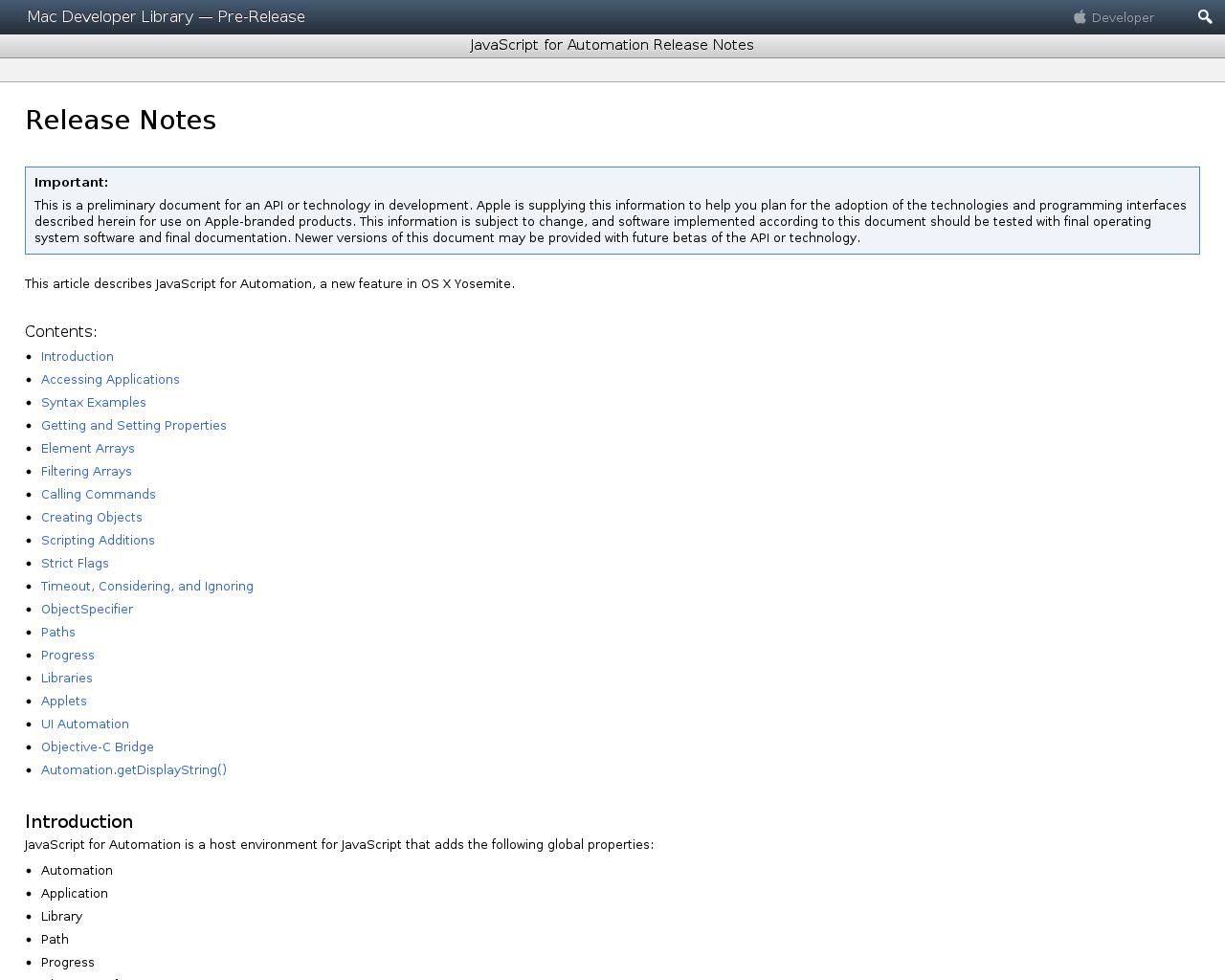Open Timeout, Considering, and Ignoring link
The width and height of the screenshot is (1225, 980).
(x=147, y=586)
